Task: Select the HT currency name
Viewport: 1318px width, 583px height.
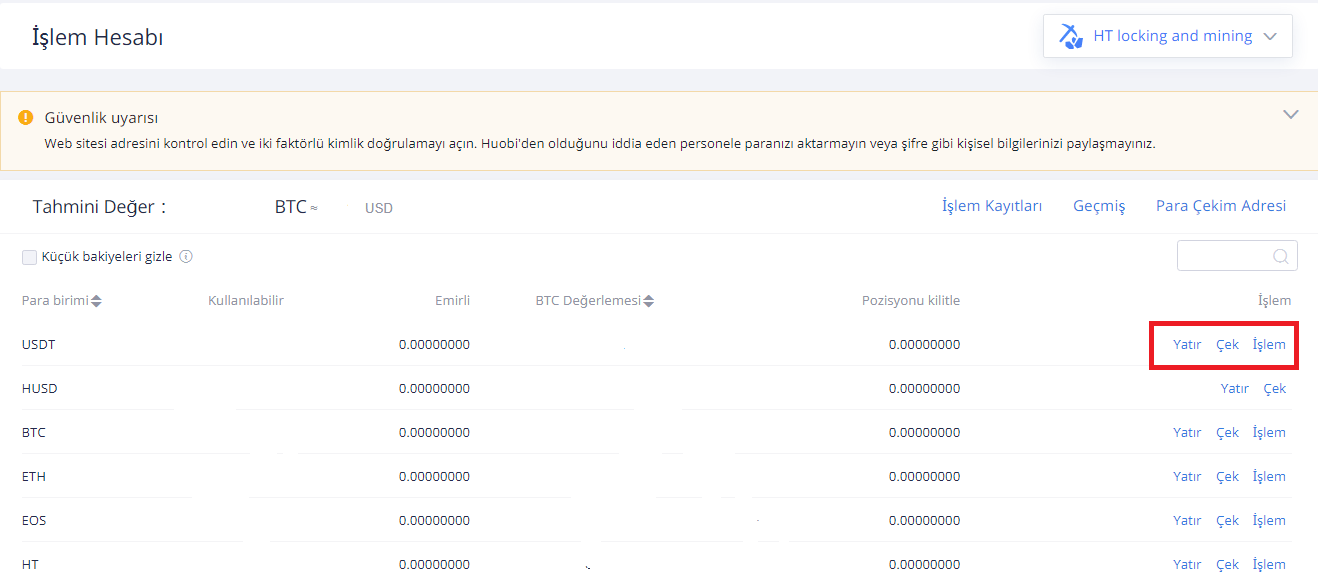Action: [x=30, y=565]
